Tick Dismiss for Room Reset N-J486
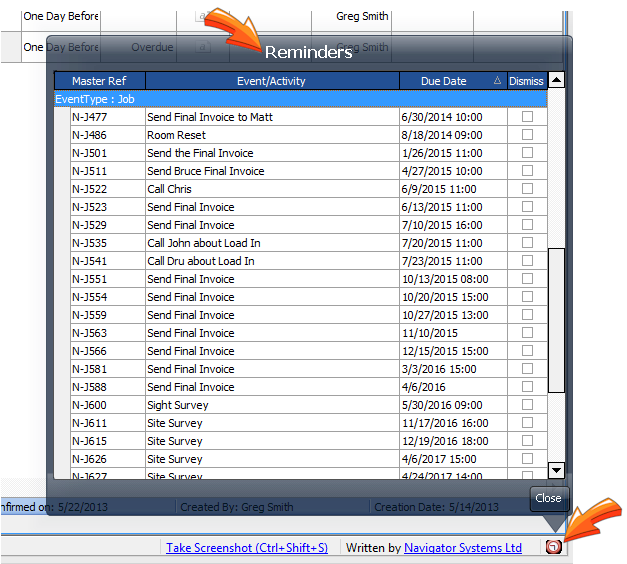Image resolution: width=627 pixels, height=564 pixels. click(527, 135)
